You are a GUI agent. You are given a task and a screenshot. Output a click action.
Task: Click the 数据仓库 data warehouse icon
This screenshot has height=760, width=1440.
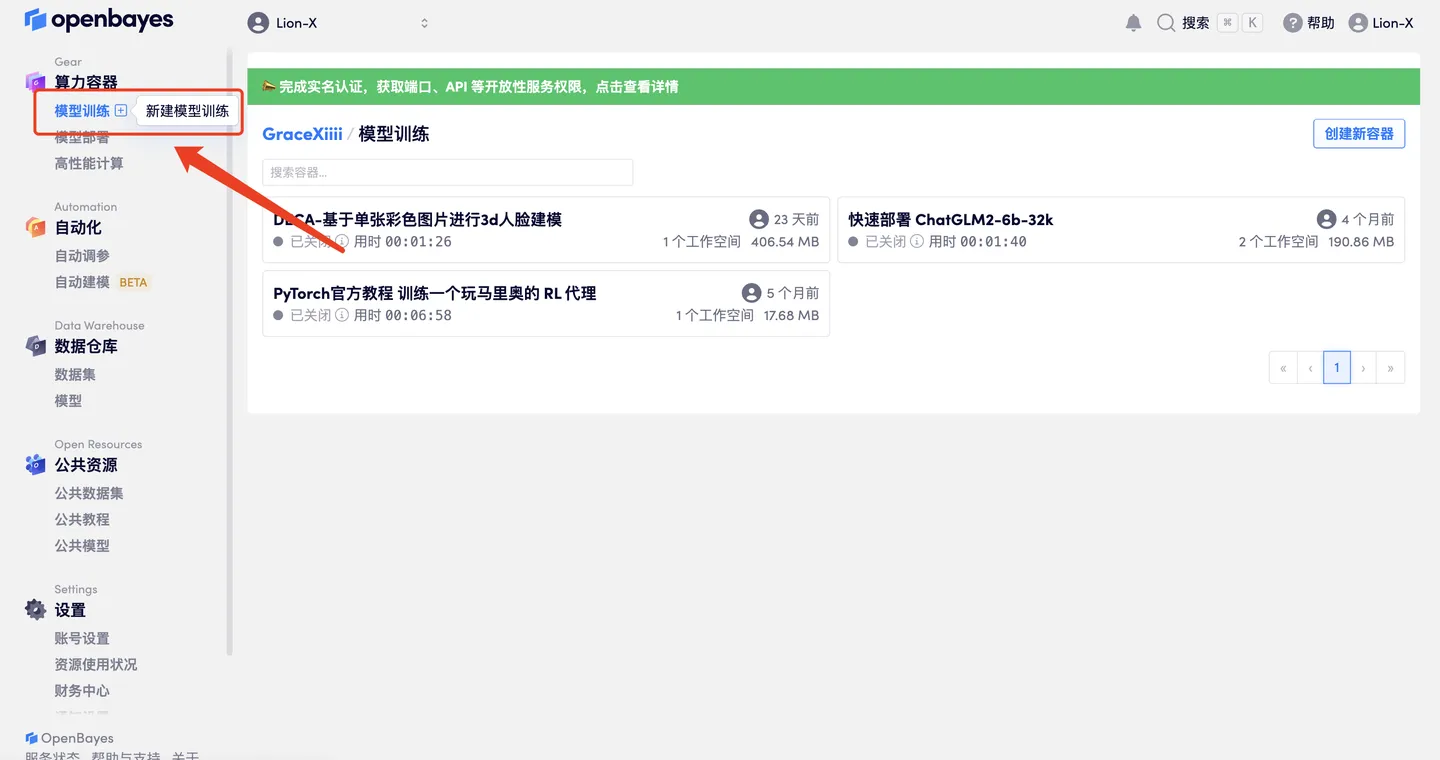pos(33,346)
